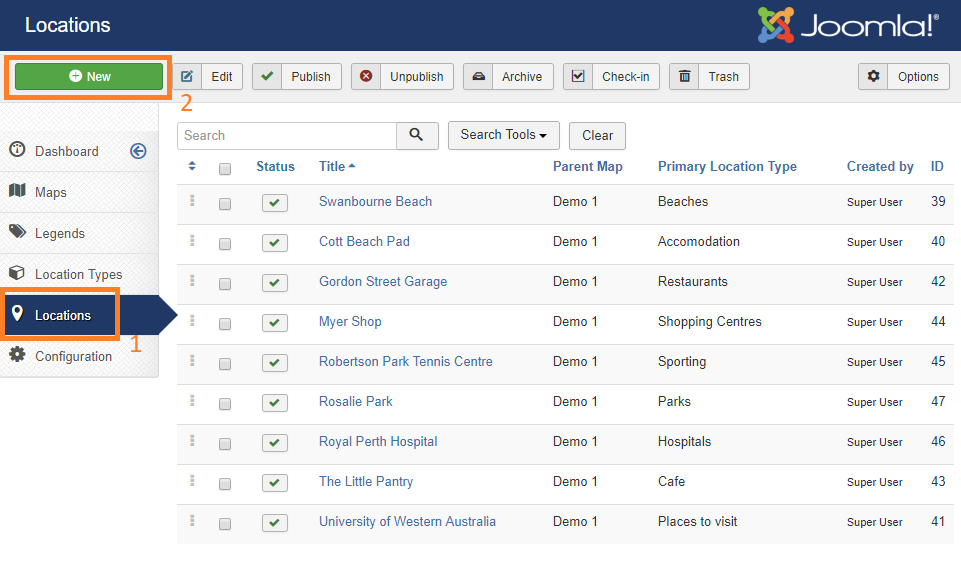Check the select-all checkbox in header
The width and height of the screenshot is (961, 565).
click(225, 169)
